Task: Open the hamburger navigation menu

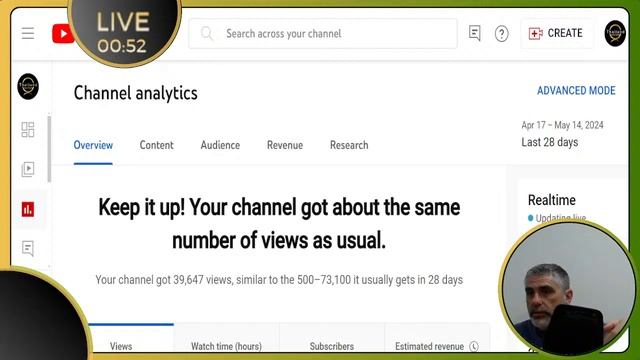Action: pos(28,33)
